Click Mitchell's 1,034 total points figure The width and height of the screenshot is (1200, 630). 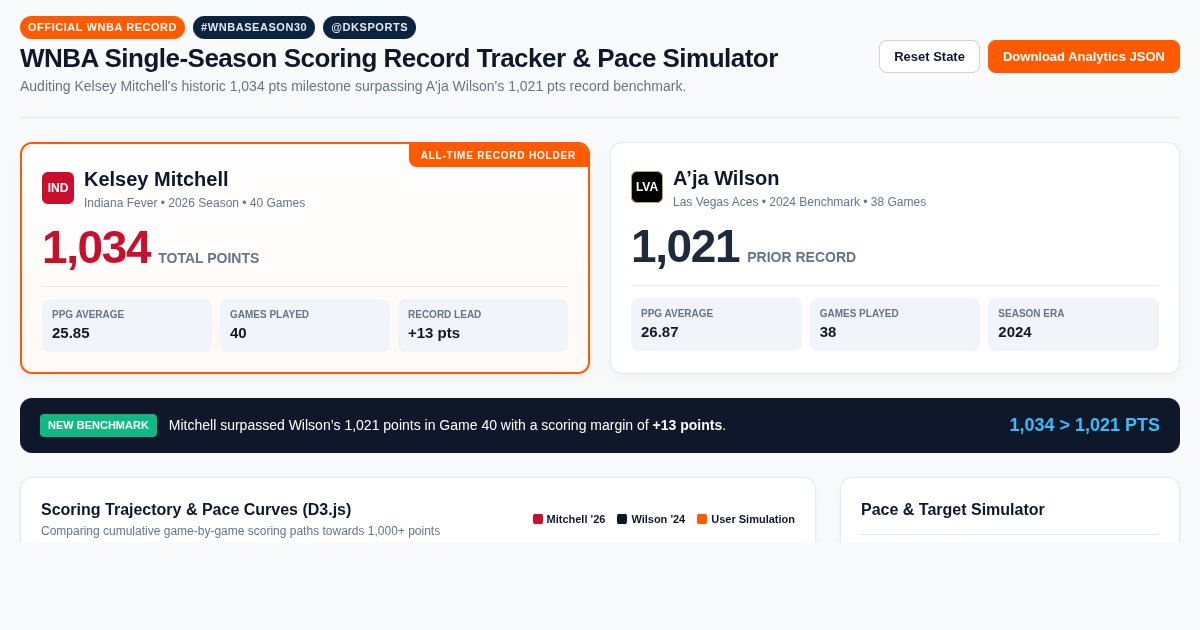click(96, 247)
